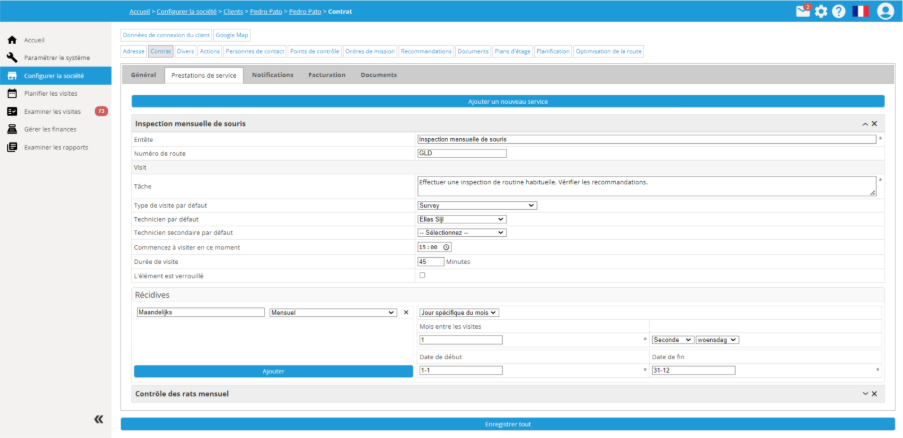
Task: Switch to the Général tab
Action: pyautogui.click(x=143, y=75)
